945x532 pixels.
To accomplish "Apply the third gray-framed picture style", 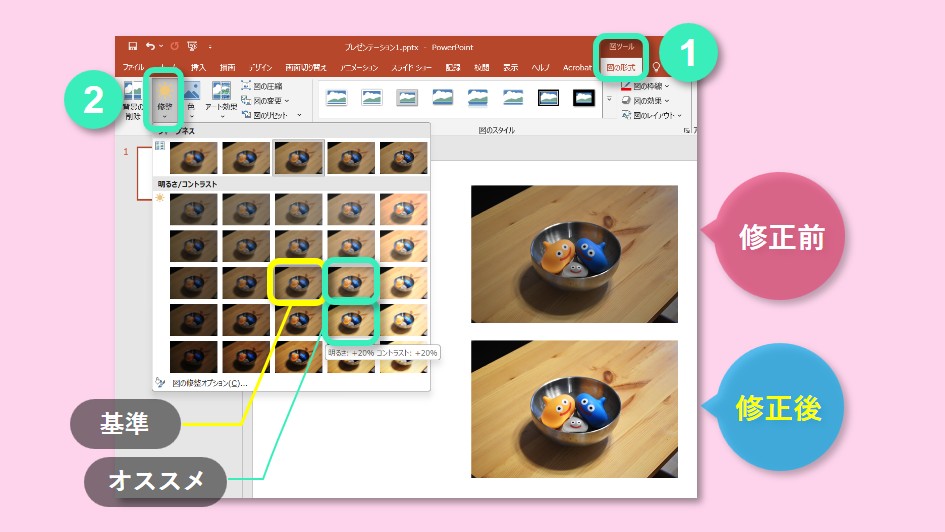I will click(x=407, y=98).
